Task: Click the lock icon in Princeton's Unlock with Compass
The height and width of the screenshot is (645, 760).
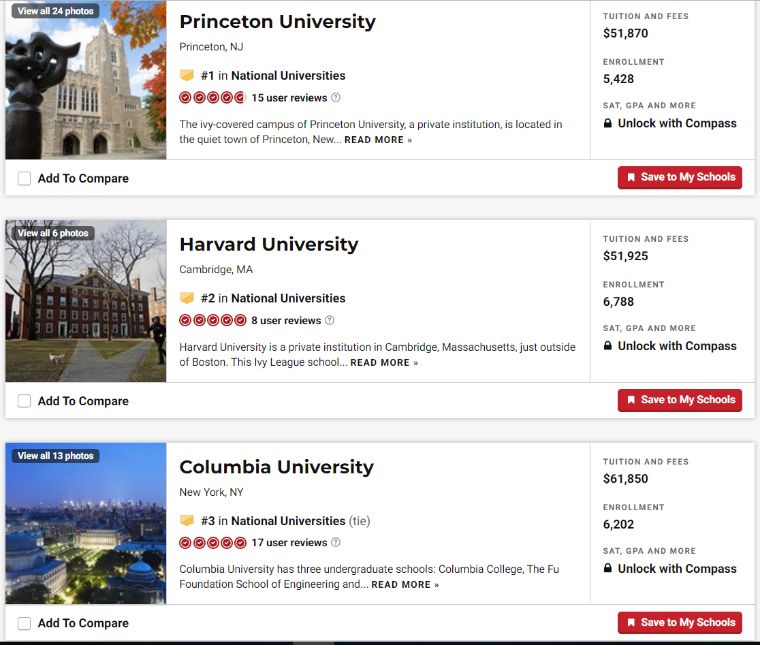Action: (607, 123)
